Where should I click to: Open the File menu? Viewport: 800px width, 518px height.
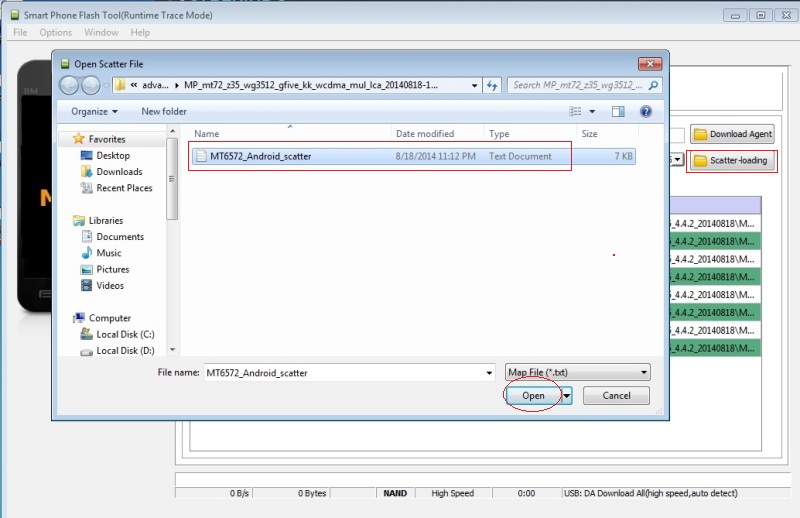click(20, 32)
